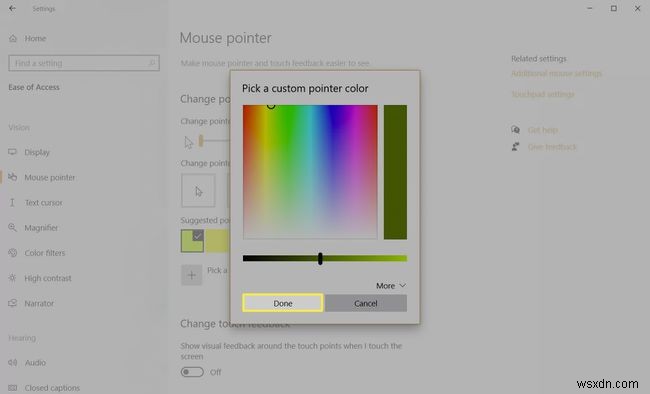The image size is (650, 394).
Task: Click the Home house icon
Action: pyautogui.click(x=13, y=38)
